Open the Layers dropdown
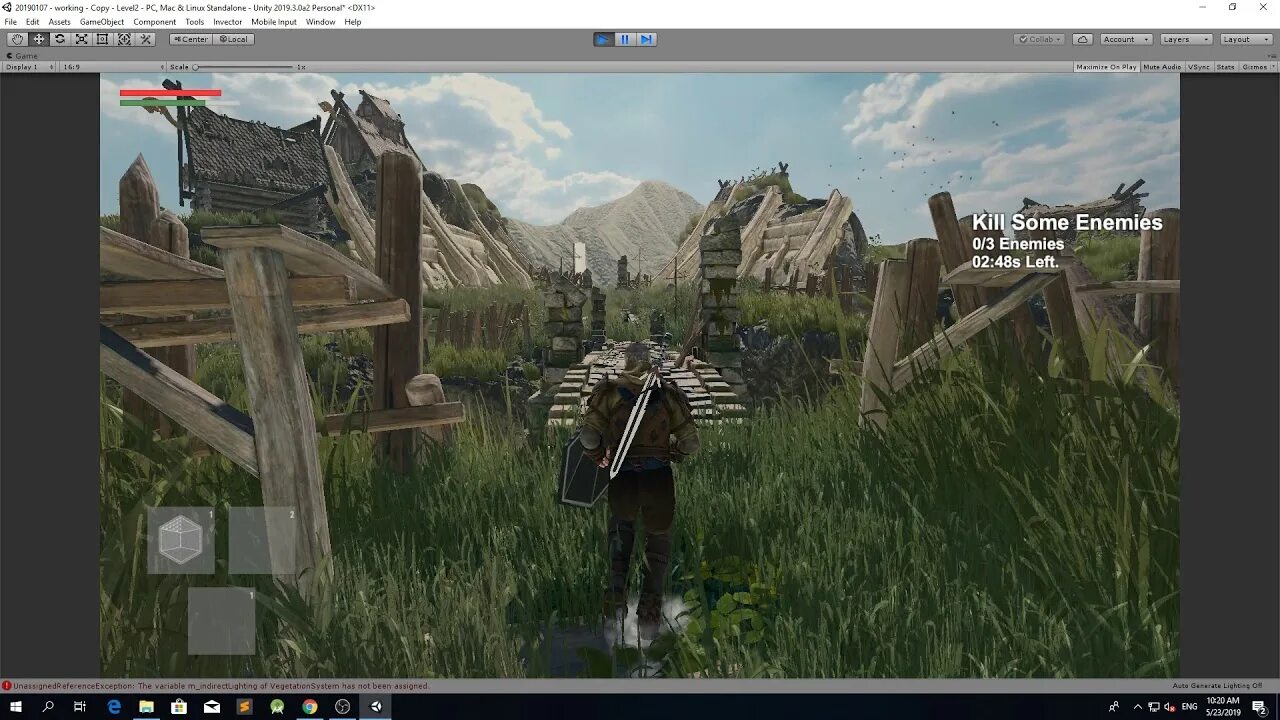The height and width of the screenshot is (720, 1280). (1186, 39)
